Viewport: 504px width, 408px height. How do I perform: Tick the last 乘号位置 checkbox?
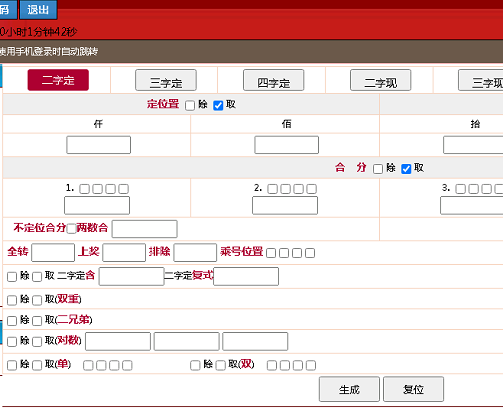pyautogui.click(x=310, y=253)
